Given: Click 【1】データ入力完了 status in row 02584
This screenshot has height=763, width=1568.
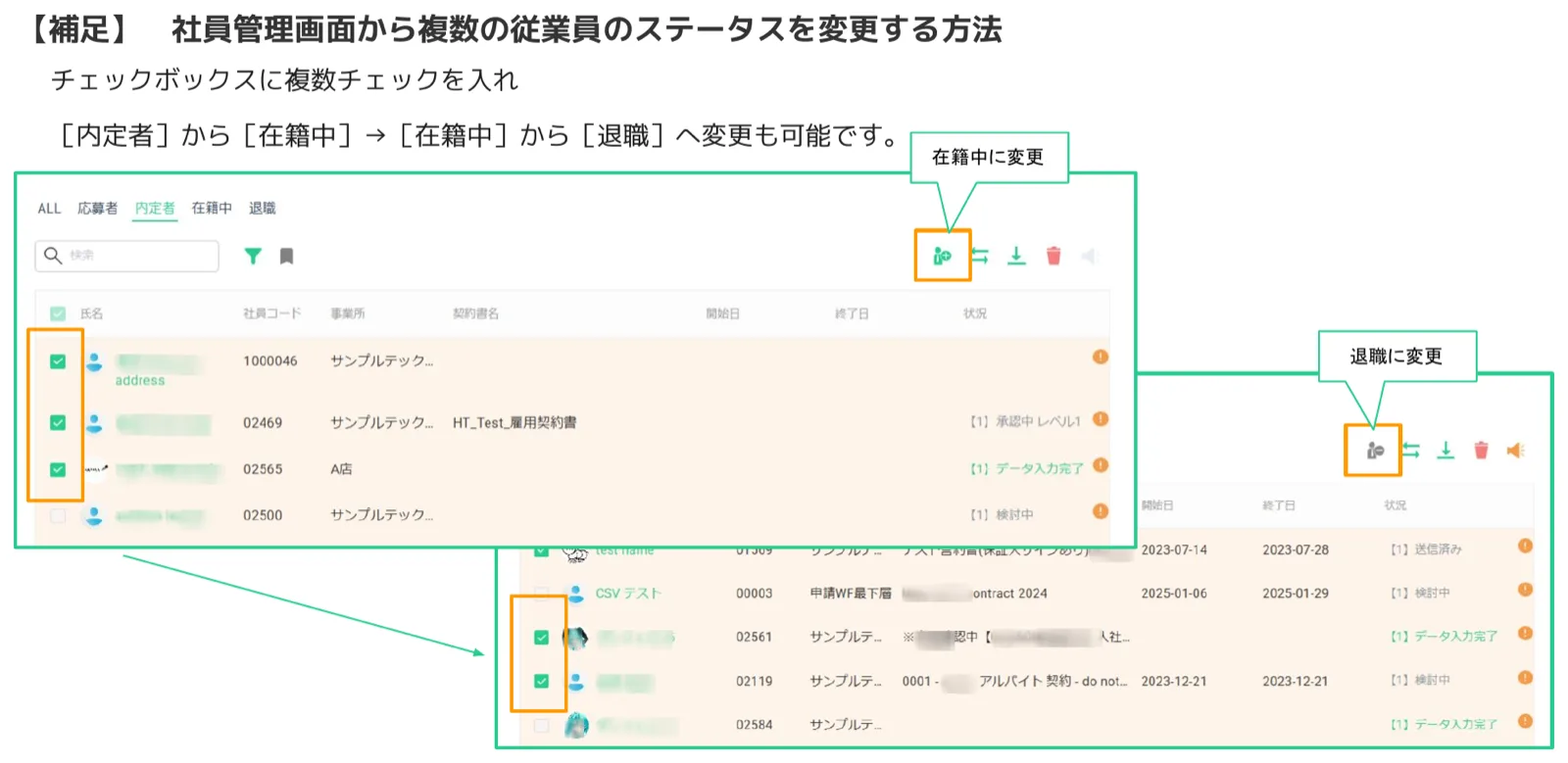Looking at the screenshot, I should point(1444,725).
